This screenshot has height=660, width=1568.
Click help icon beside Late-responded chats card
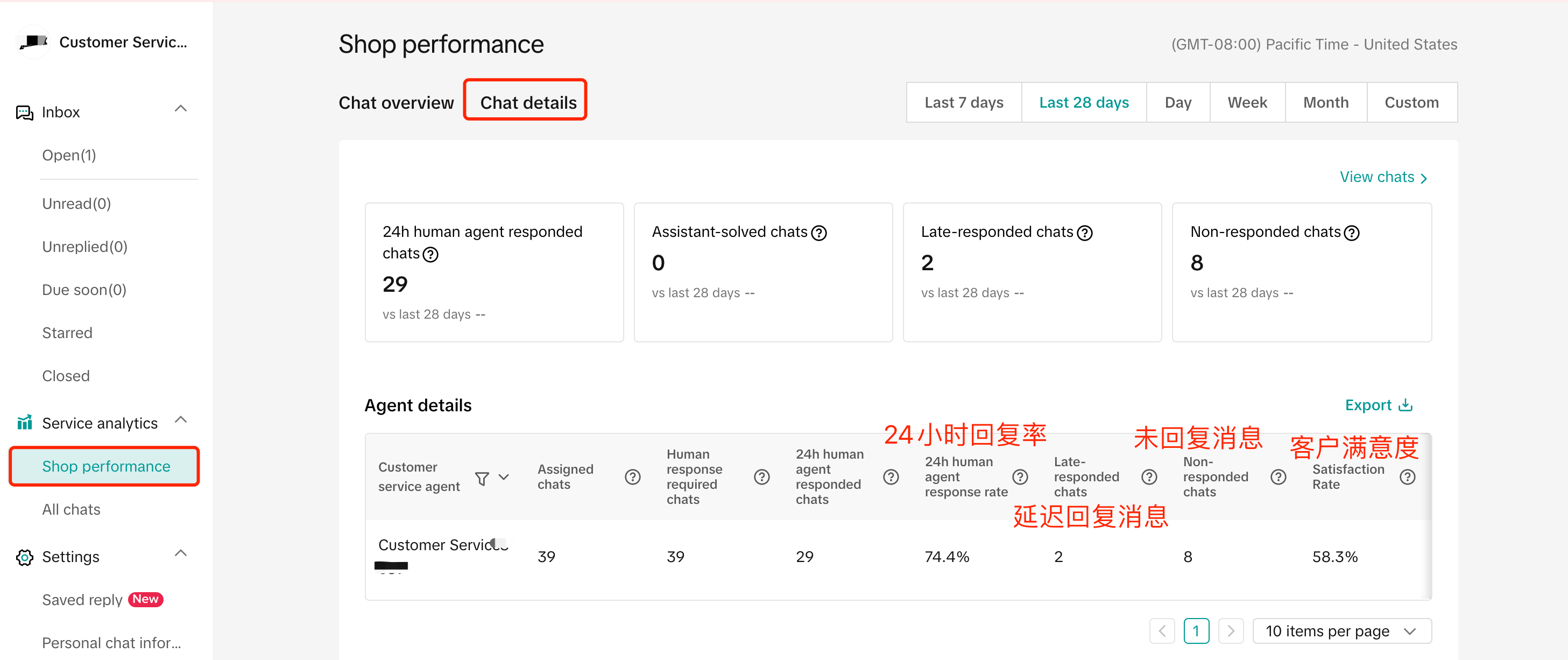coord(1084,233)
